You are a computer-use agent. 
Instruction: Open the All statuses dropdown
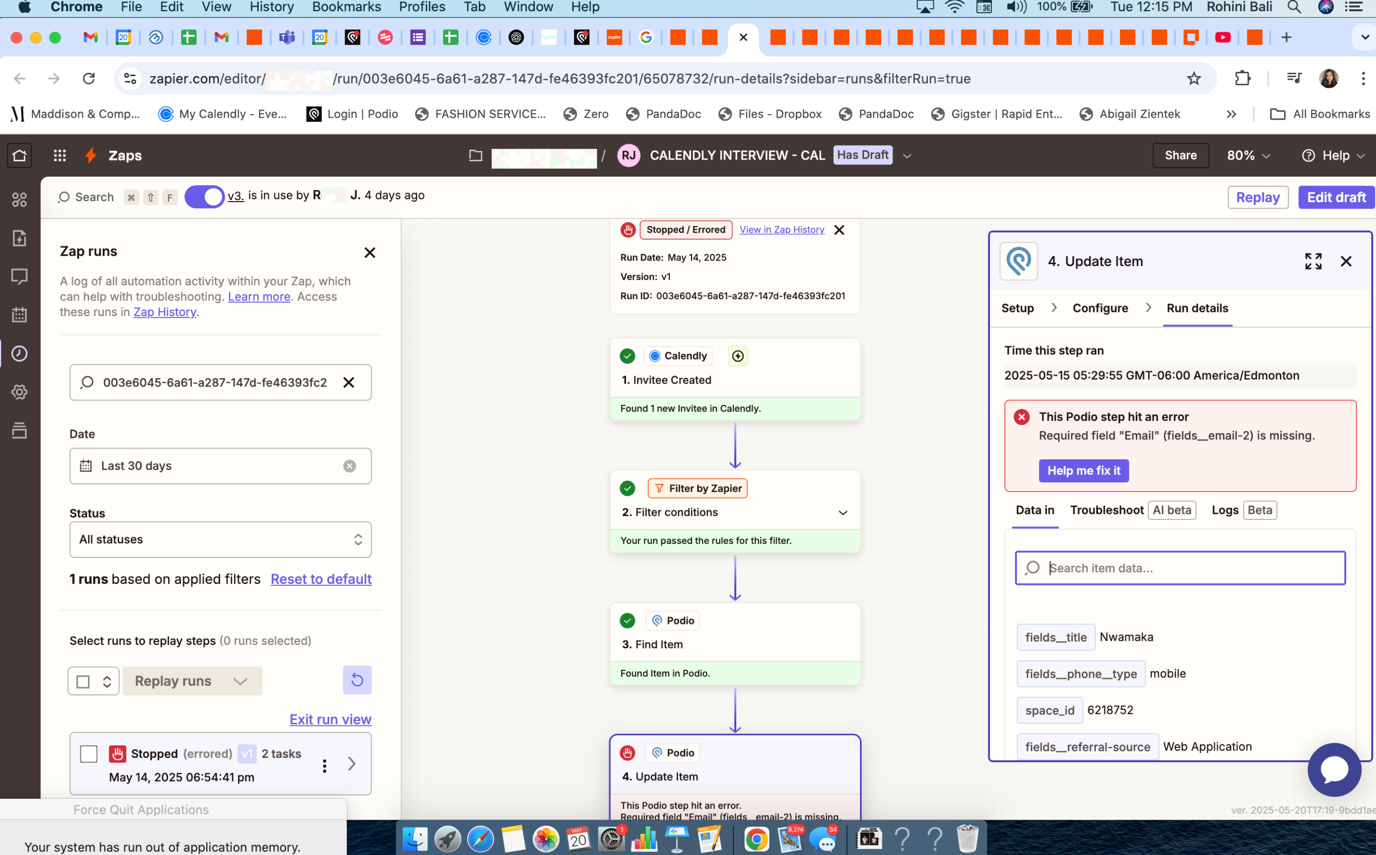220,540
